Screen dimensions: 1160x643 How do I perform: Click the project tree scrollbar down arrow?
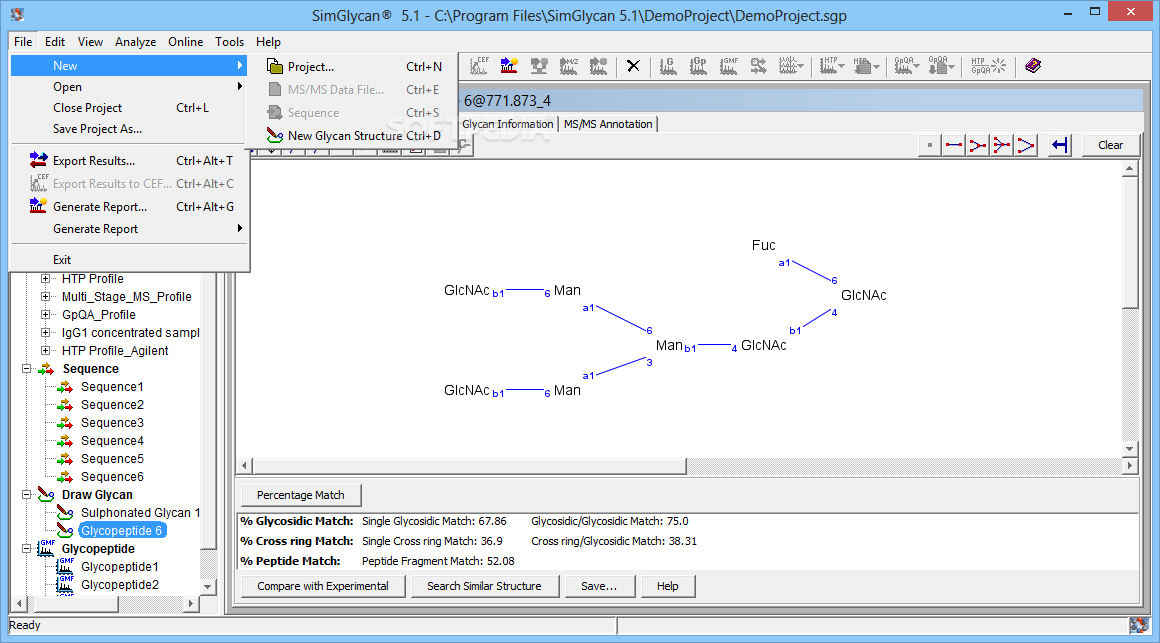tap(208, 586)
